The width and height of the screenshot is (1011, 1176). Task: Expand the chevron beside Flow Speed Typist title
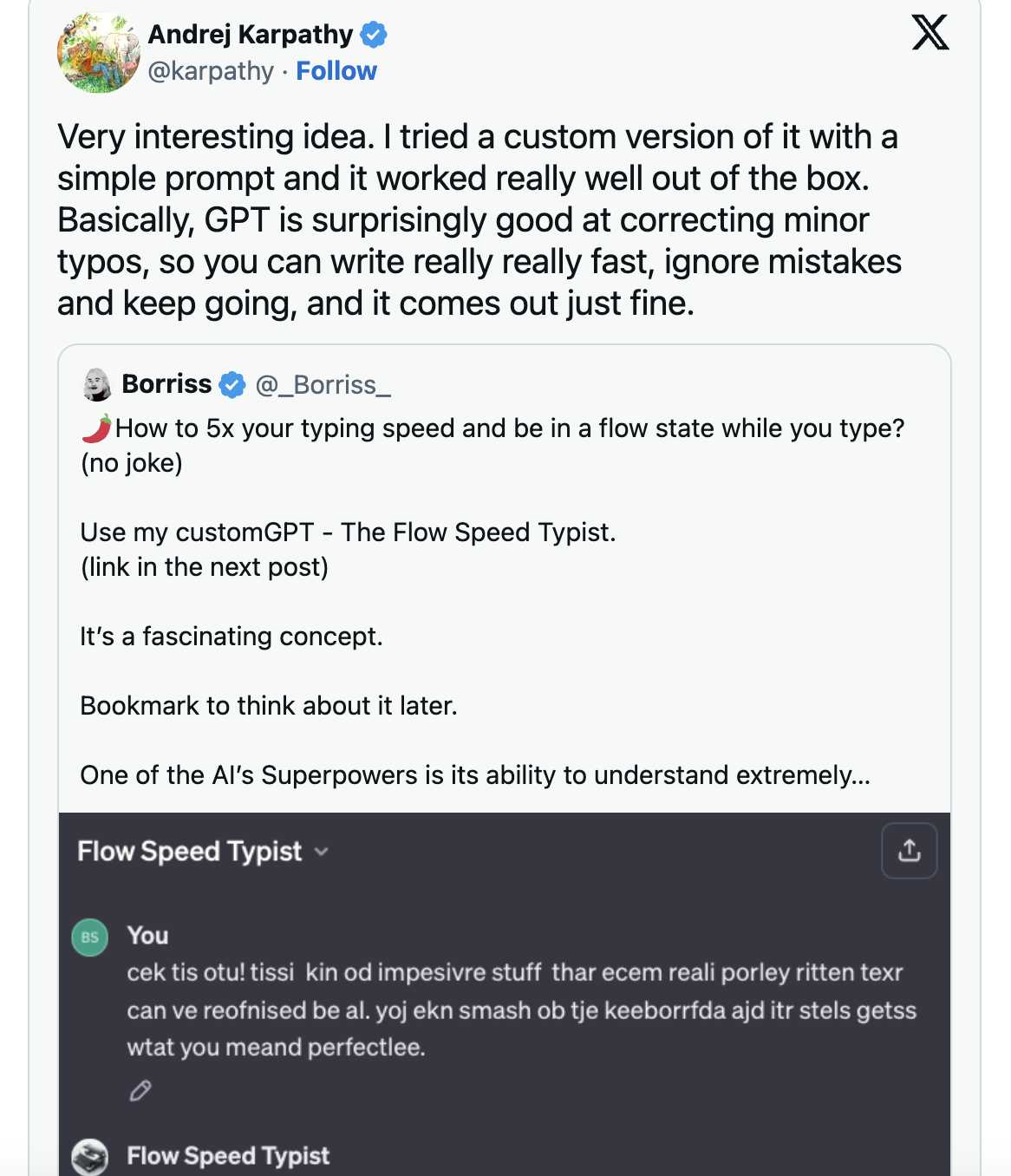tap(322, 852)
